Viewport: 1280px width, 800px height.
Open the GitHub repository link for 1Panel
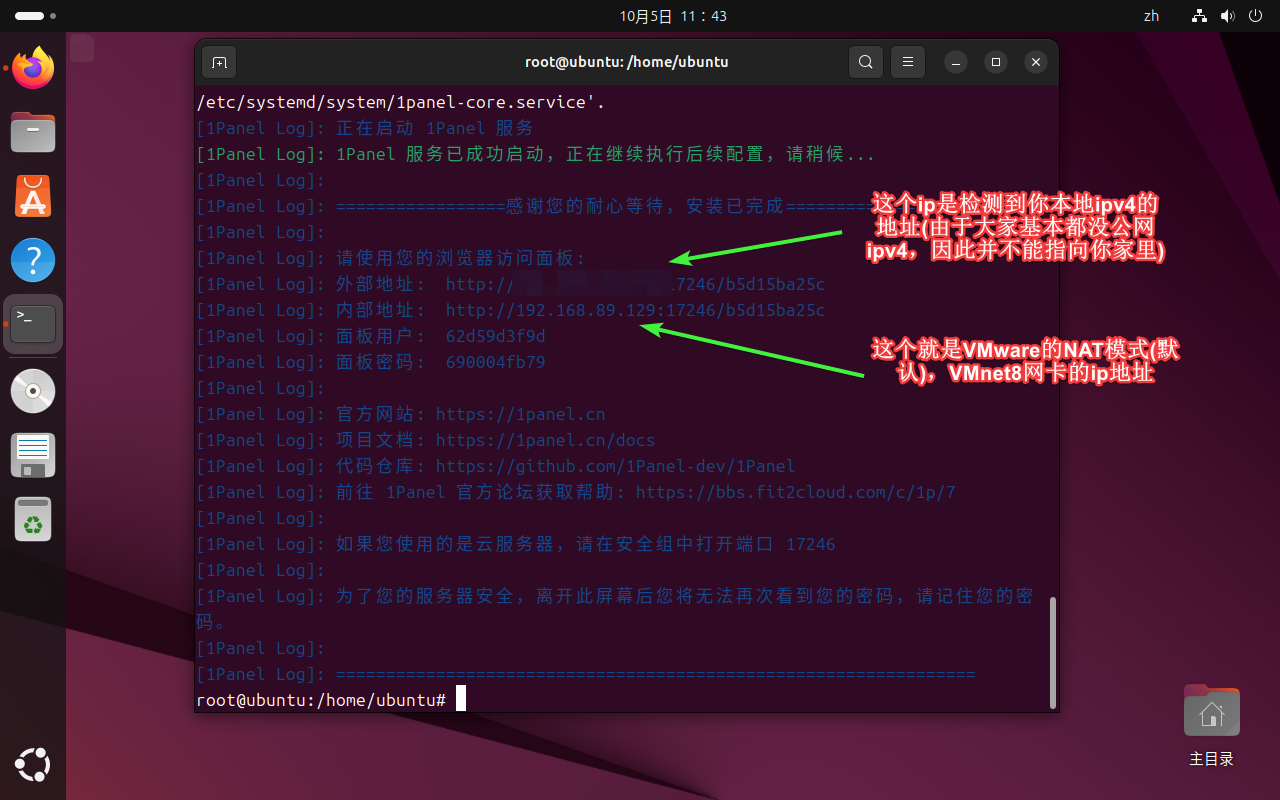[615, 466]
